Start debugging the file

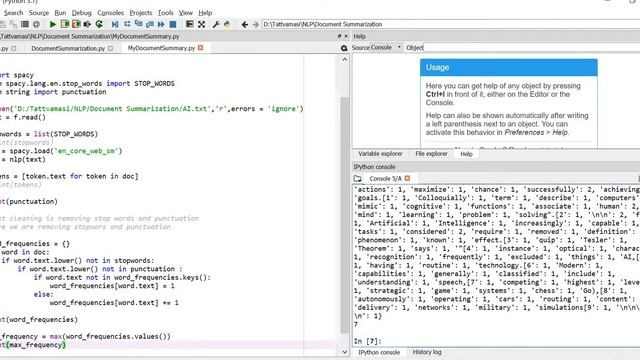point(115,24)
